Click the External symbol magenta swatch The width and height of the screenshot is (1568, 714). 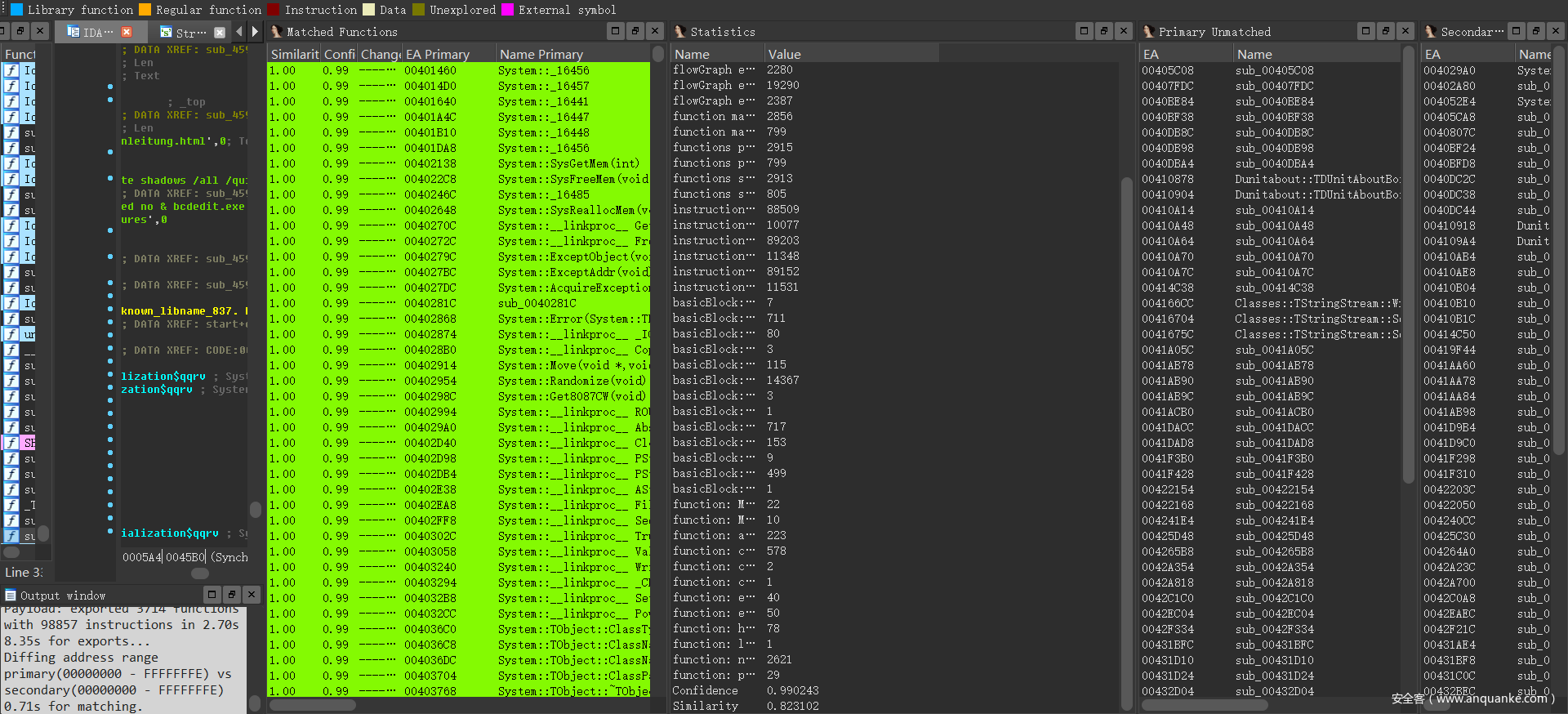(x=507, y=10)
